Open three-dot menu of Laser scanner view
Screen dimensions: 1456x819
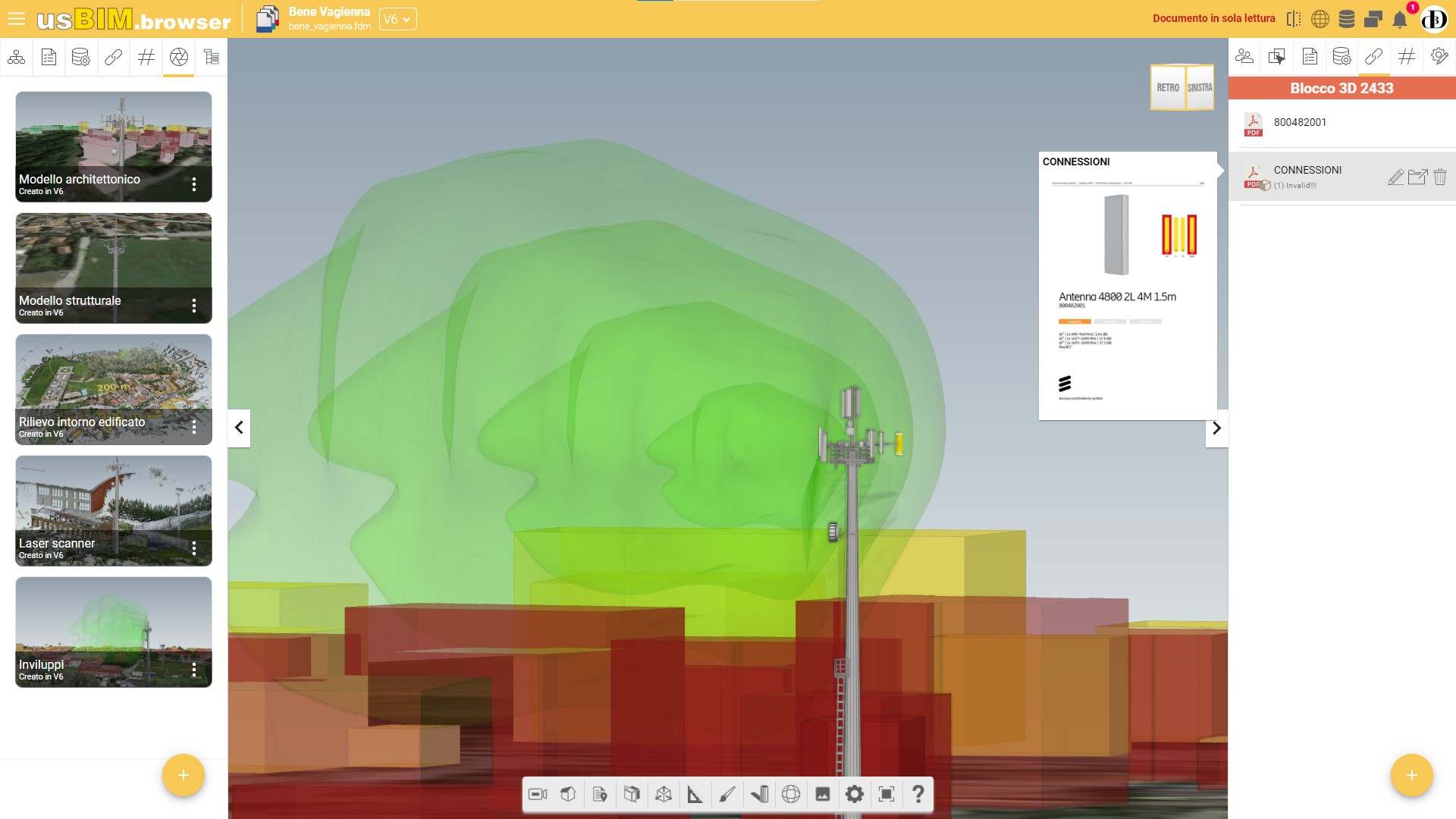(x=194, y=548)
